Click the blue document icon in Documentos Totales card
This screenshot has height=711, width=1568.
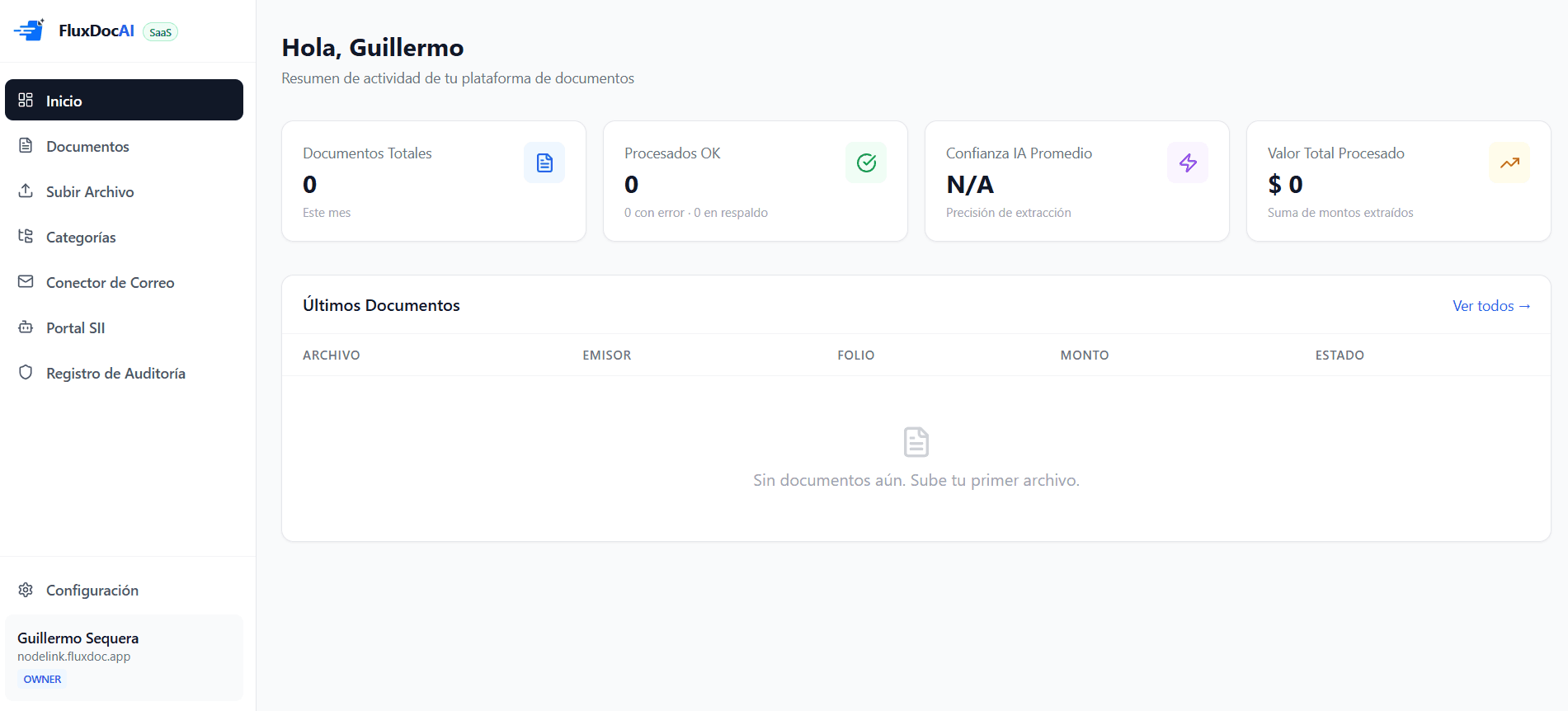tap(544, 162)
